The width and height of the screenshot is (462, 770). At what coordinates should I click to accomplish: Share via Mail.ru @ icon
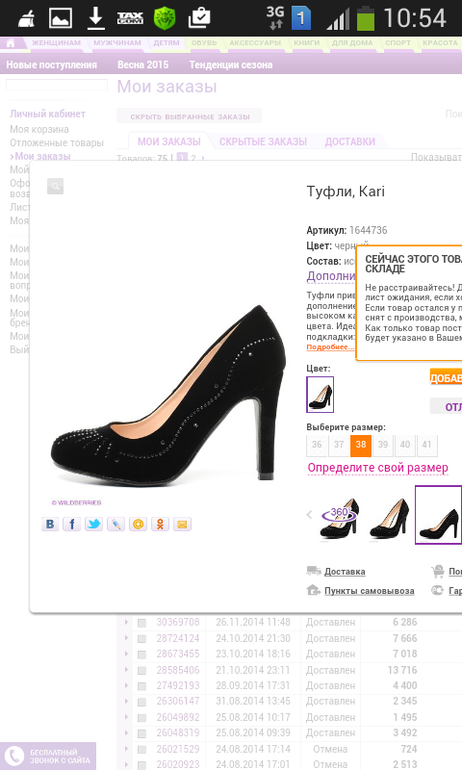pos(138,524)
